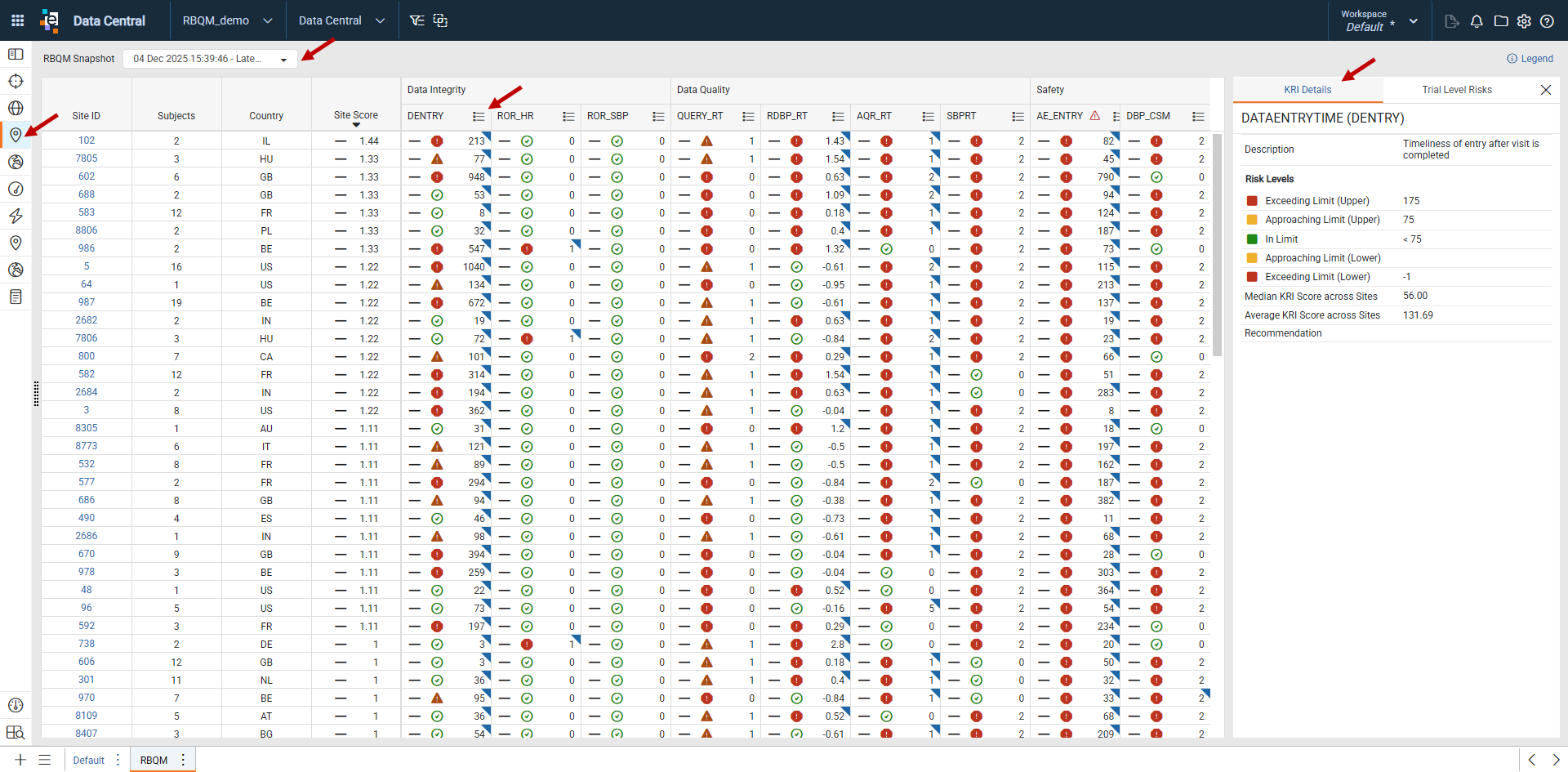Click AE_ENTRY warning triangle icon in header
The height and width of the screenshot is (772, 1568).
click(1095, 116)
